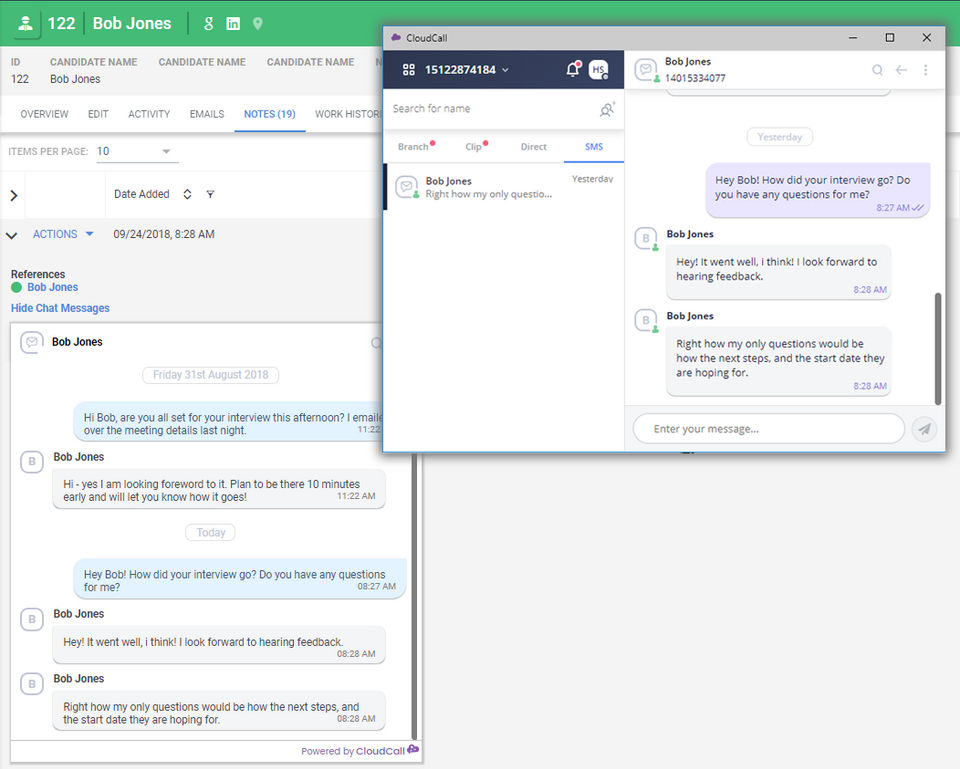Open the Activity tab
The width and height of the screenshot is (960, 769).
click(149, 114)
